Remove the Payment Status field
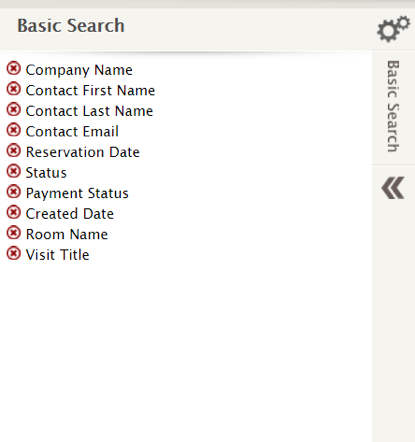The height and width of the screenshot is (442, 415). point(14,192)
